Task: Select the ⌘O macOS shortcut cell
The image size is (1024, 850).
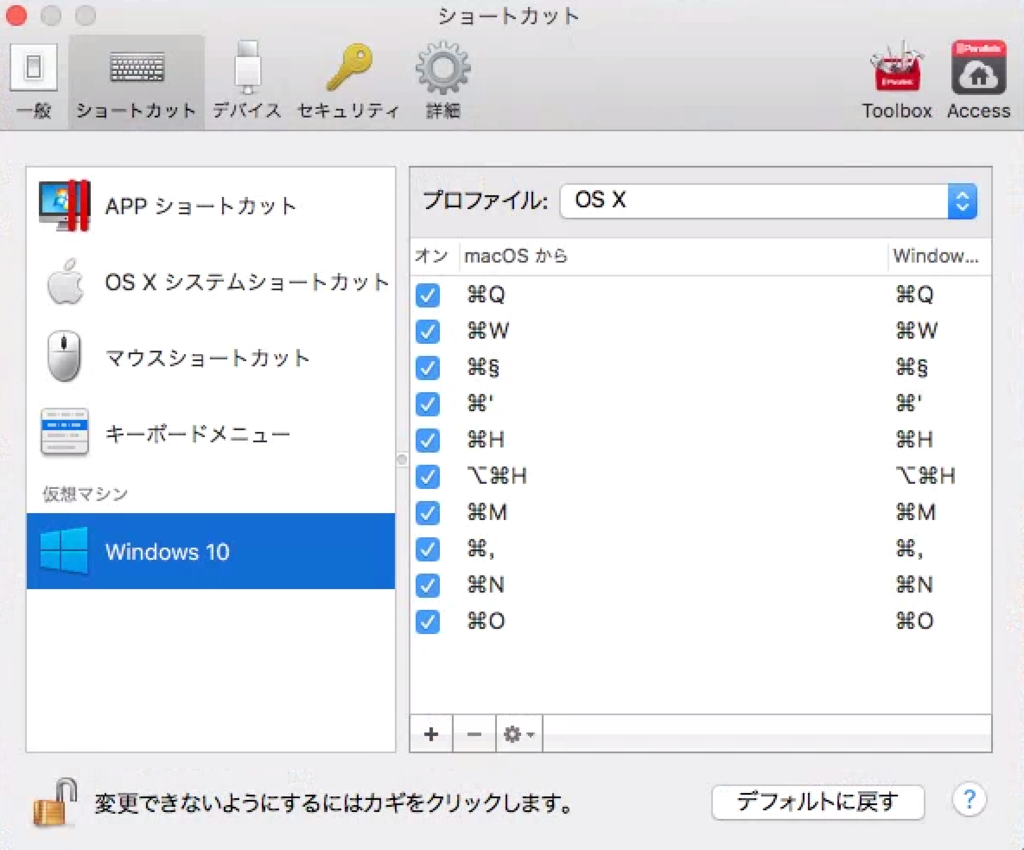Action: (486, 622)
